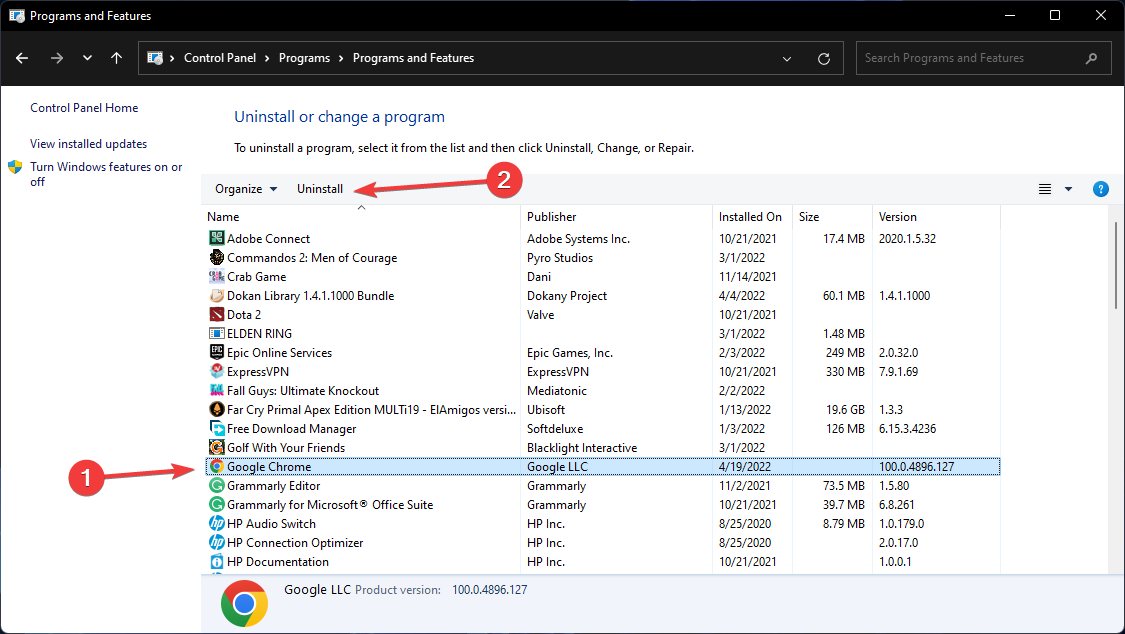Select the HP Documentation icon
This screenshot has height=634, width=1125.
pos(217,562)
